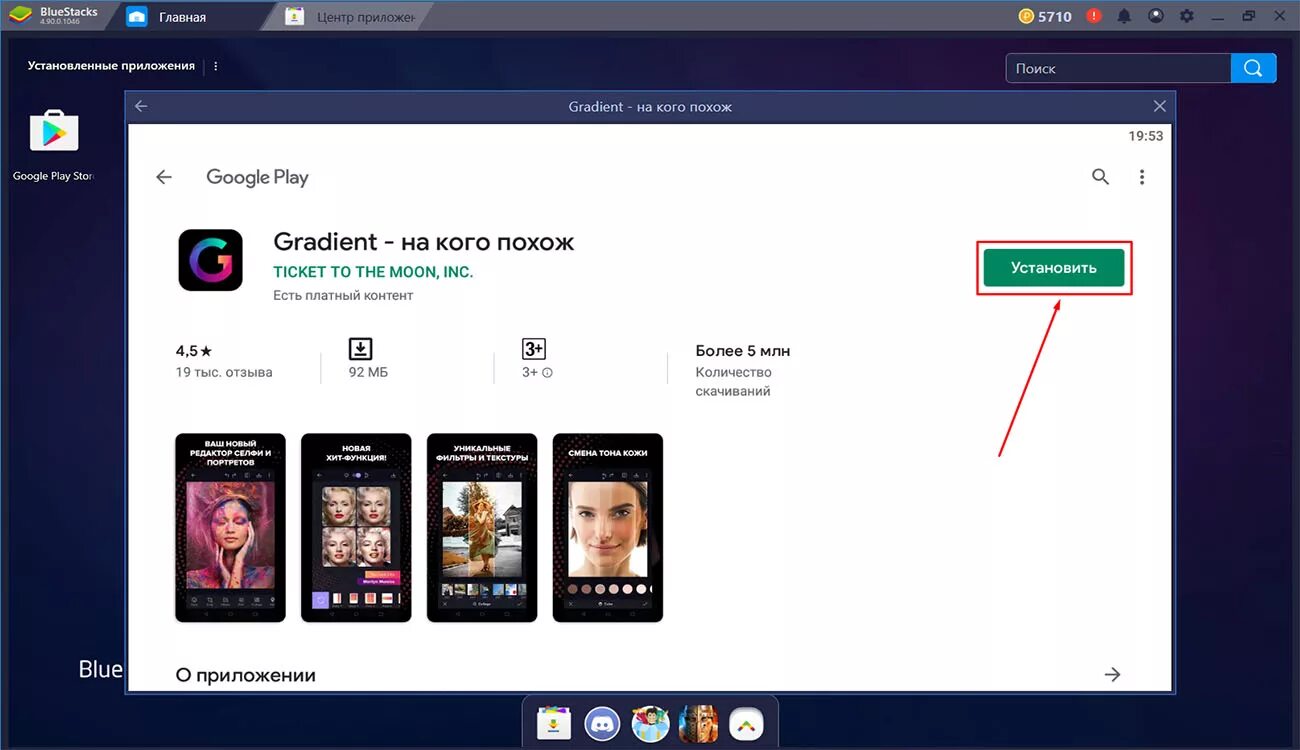Open Google Play Store desktop shortcut

tap(54, 144)
